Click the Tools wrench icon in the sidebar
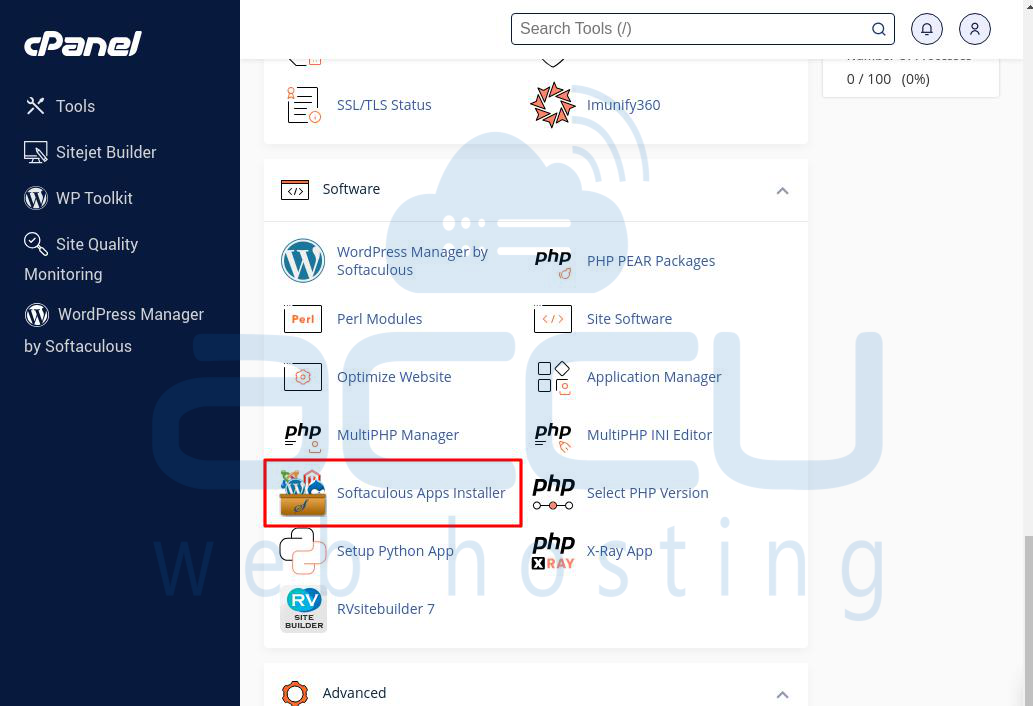Viewport: 1033px width, 706px height. (x=35, y=106)
